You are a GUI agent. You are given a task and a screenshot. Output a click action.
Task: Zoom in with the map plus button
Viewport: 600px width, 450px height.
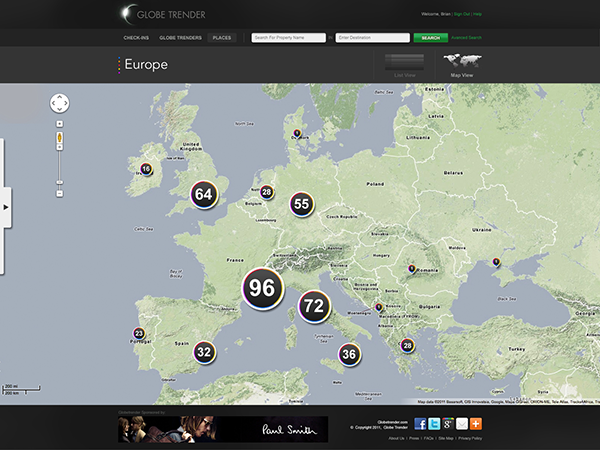point(59,123)
